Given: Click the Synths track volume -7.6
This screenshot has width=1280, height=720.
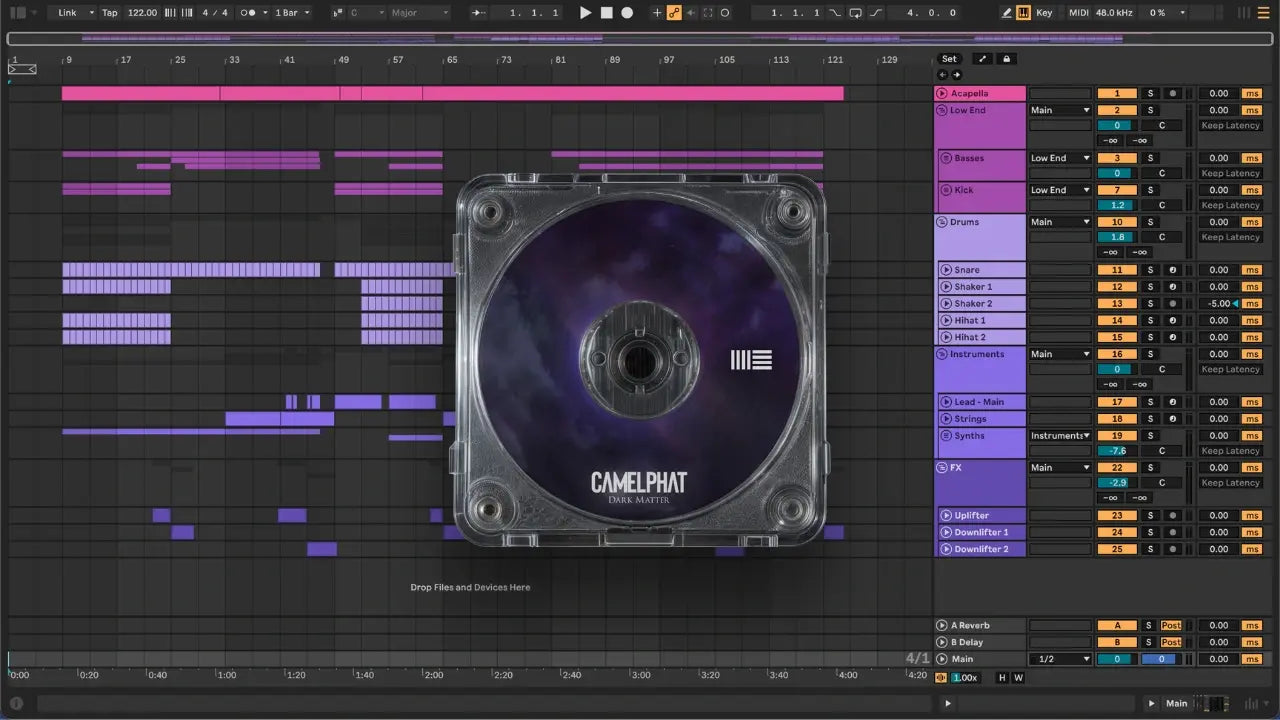Looking at the screenshot, I should [x=1117, y=451].
